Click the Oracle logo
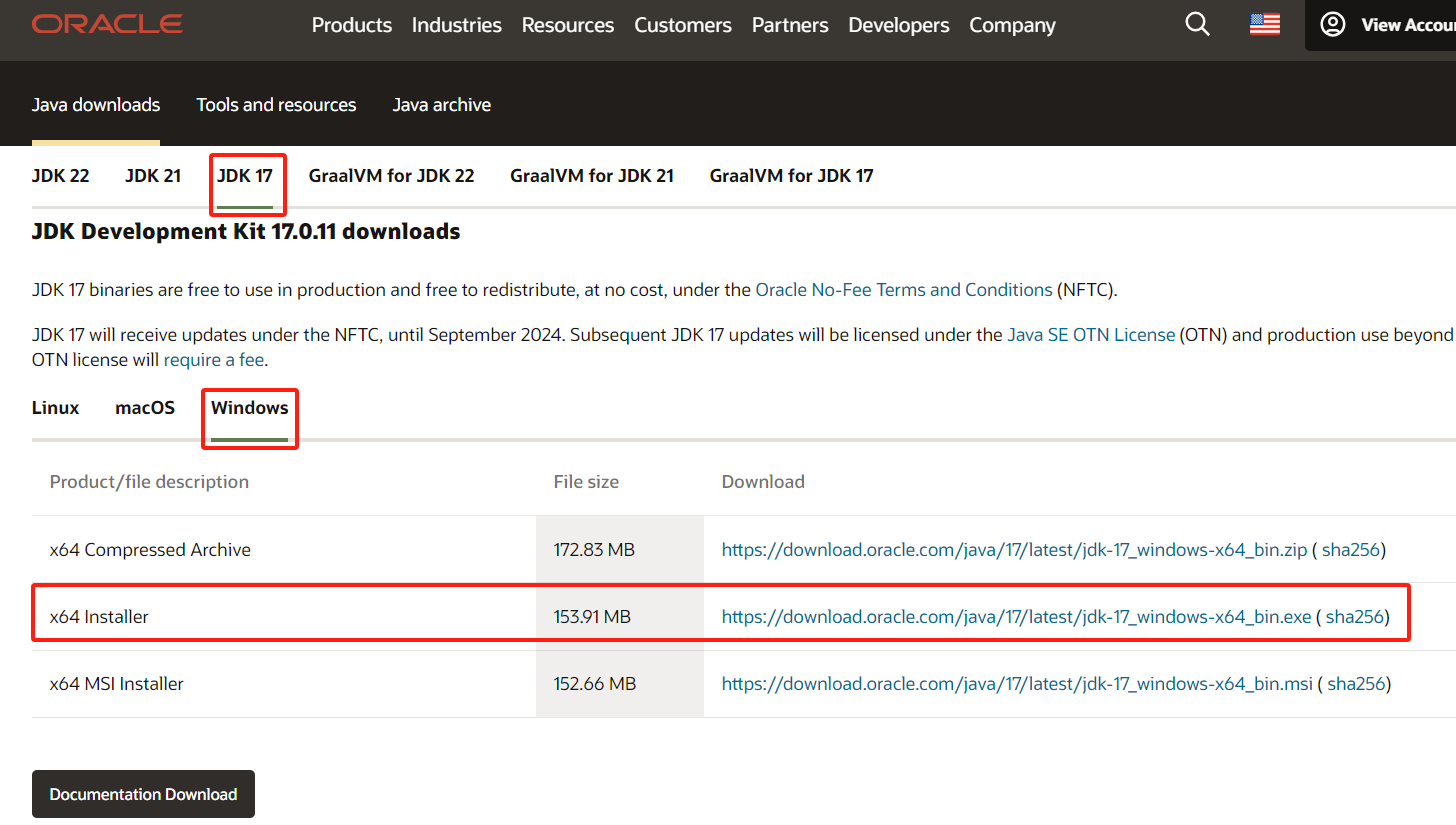This screenshot has height=825, width=1456. (107, 24)
